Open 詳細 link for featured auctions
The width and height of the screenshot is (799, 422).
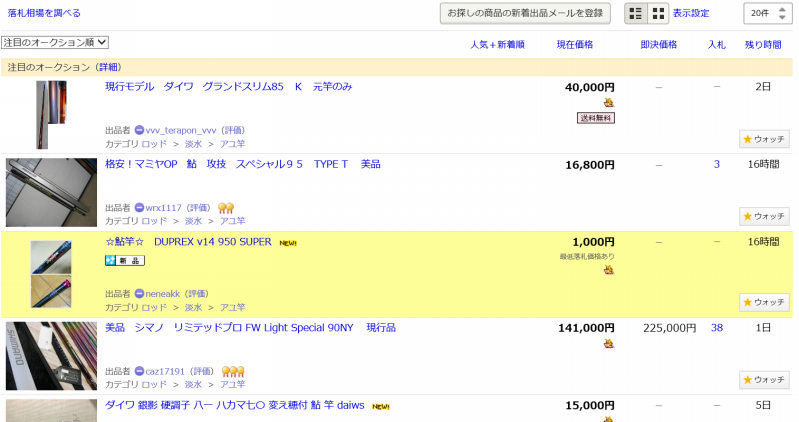pyautogui.click(x=109, y=67)
